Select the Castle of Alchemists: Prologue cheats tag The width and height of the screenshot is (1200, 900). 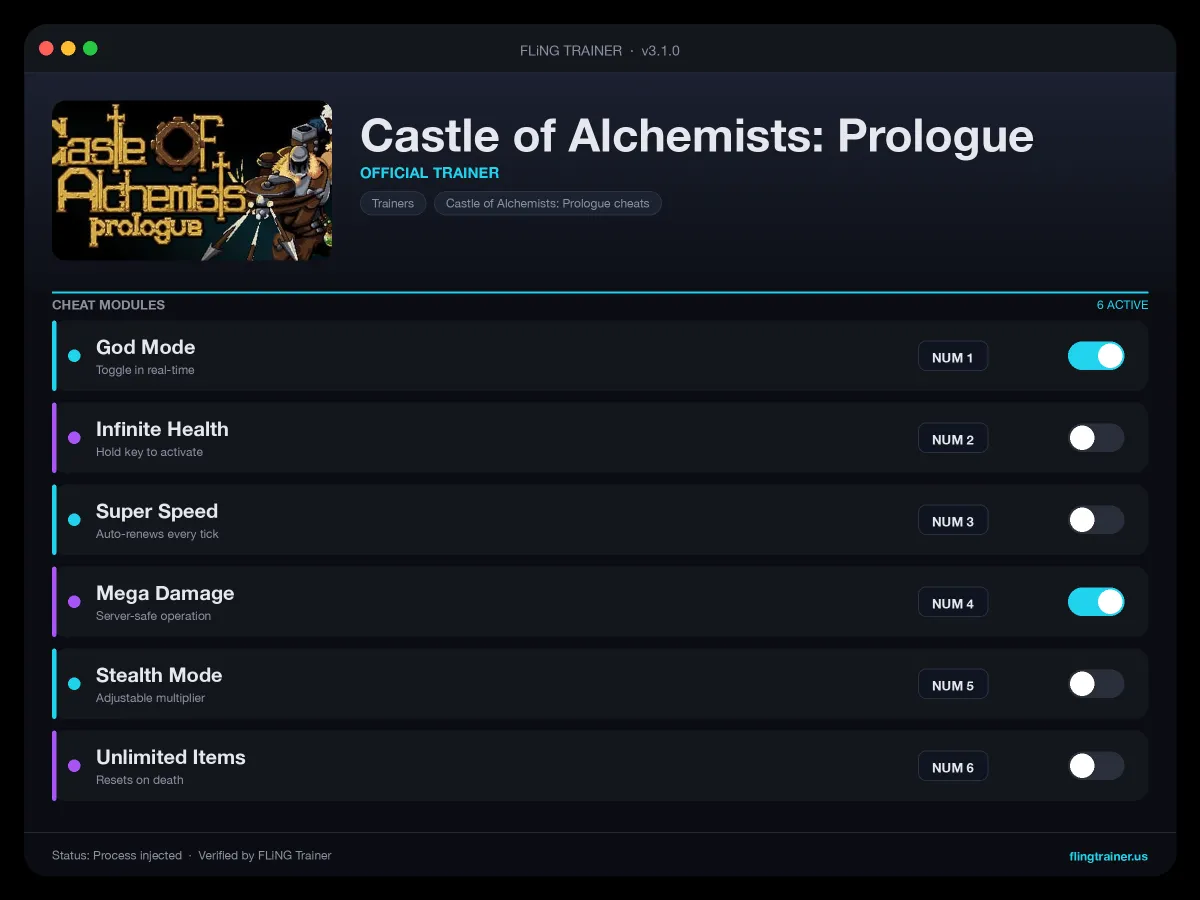click(548, 203)
